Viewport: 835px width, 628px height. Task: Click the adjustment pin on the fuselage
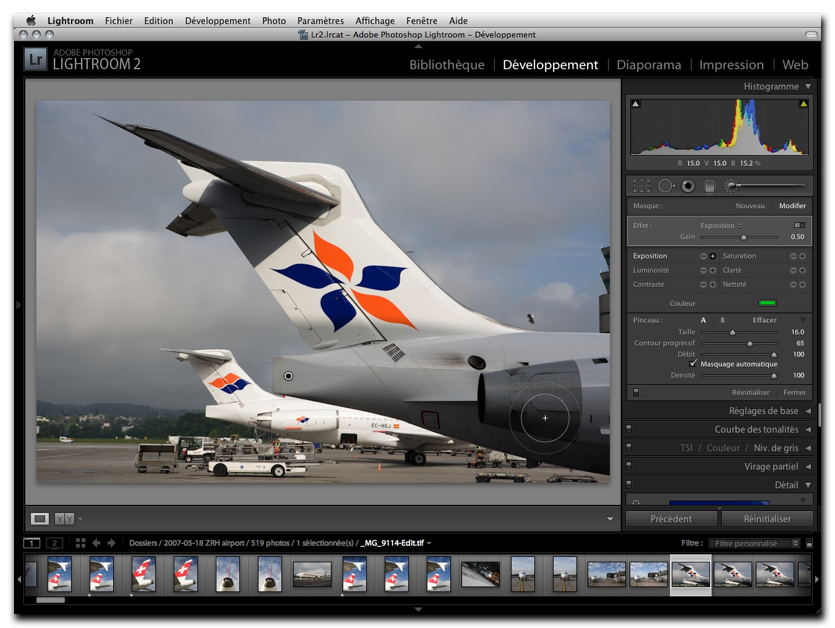coord(289,376)
